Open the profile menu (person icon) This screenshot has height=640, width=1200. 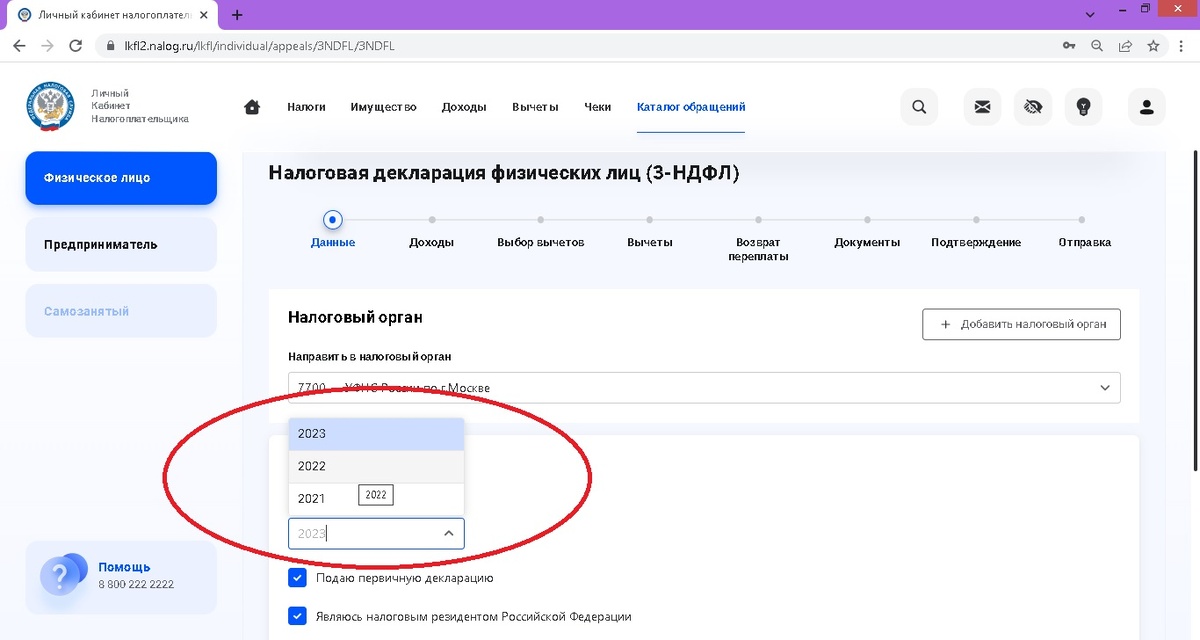pos(1146,107)
